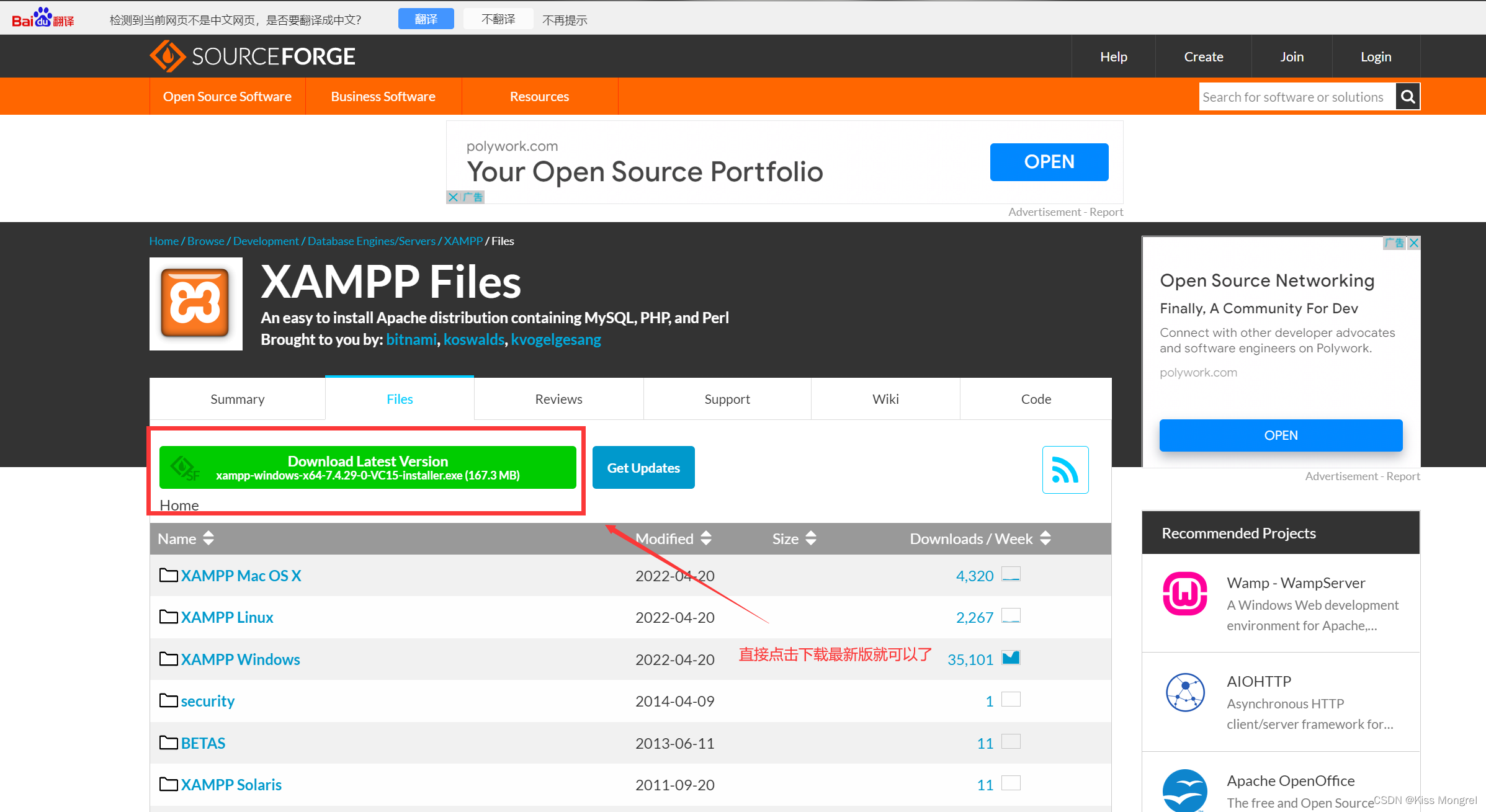Open XAMPP Mac OS X folder icon
This screenshot has width=1486, height=812.
click(x=168, y=575)
